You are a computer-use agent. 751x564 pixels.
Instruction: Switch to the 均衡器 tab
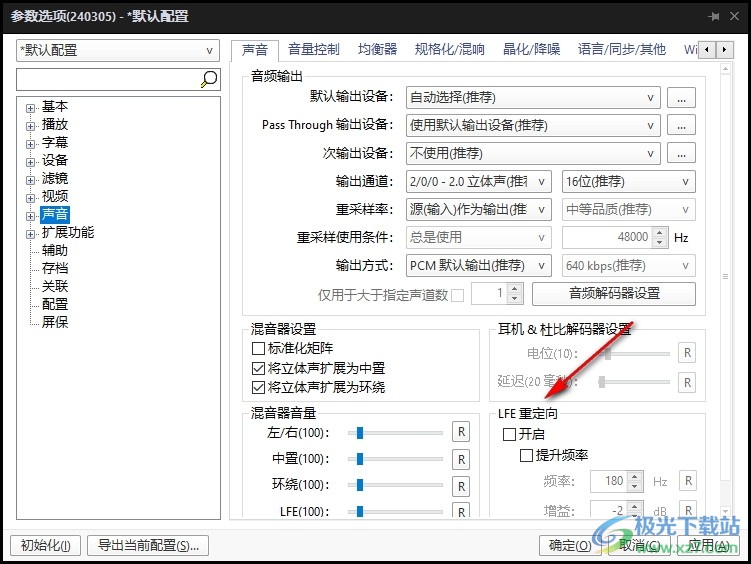(377, 49)
